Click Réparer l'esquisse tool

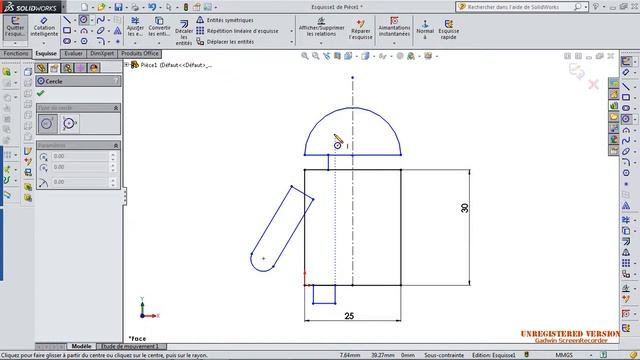click(360, 29)
